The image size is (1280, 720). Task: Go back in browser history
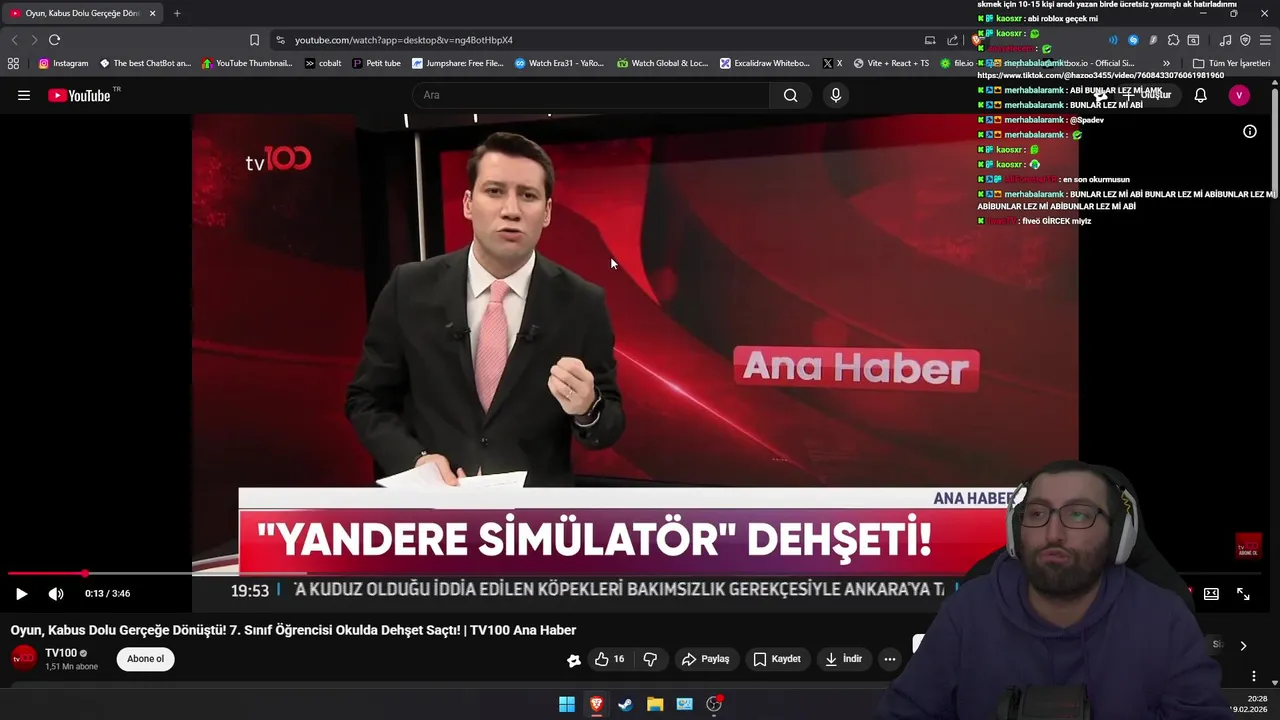click(x=14, y=40)
